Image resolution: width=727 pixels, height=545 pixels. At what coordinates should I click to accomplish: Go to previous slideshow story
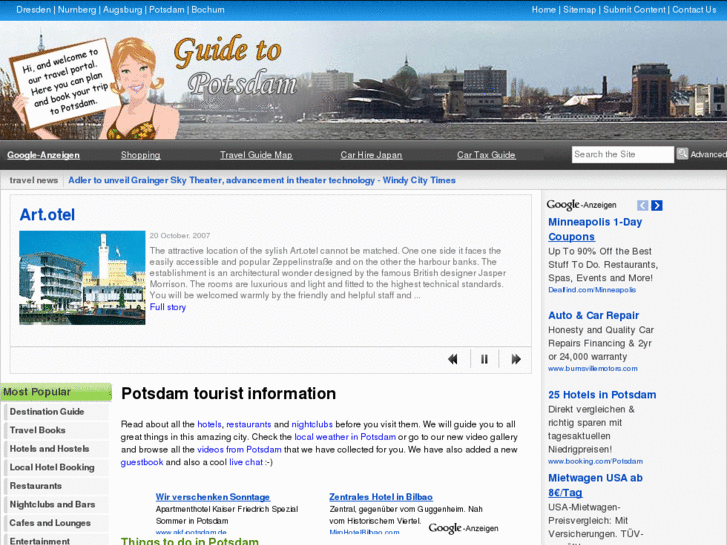coord(453,359)
